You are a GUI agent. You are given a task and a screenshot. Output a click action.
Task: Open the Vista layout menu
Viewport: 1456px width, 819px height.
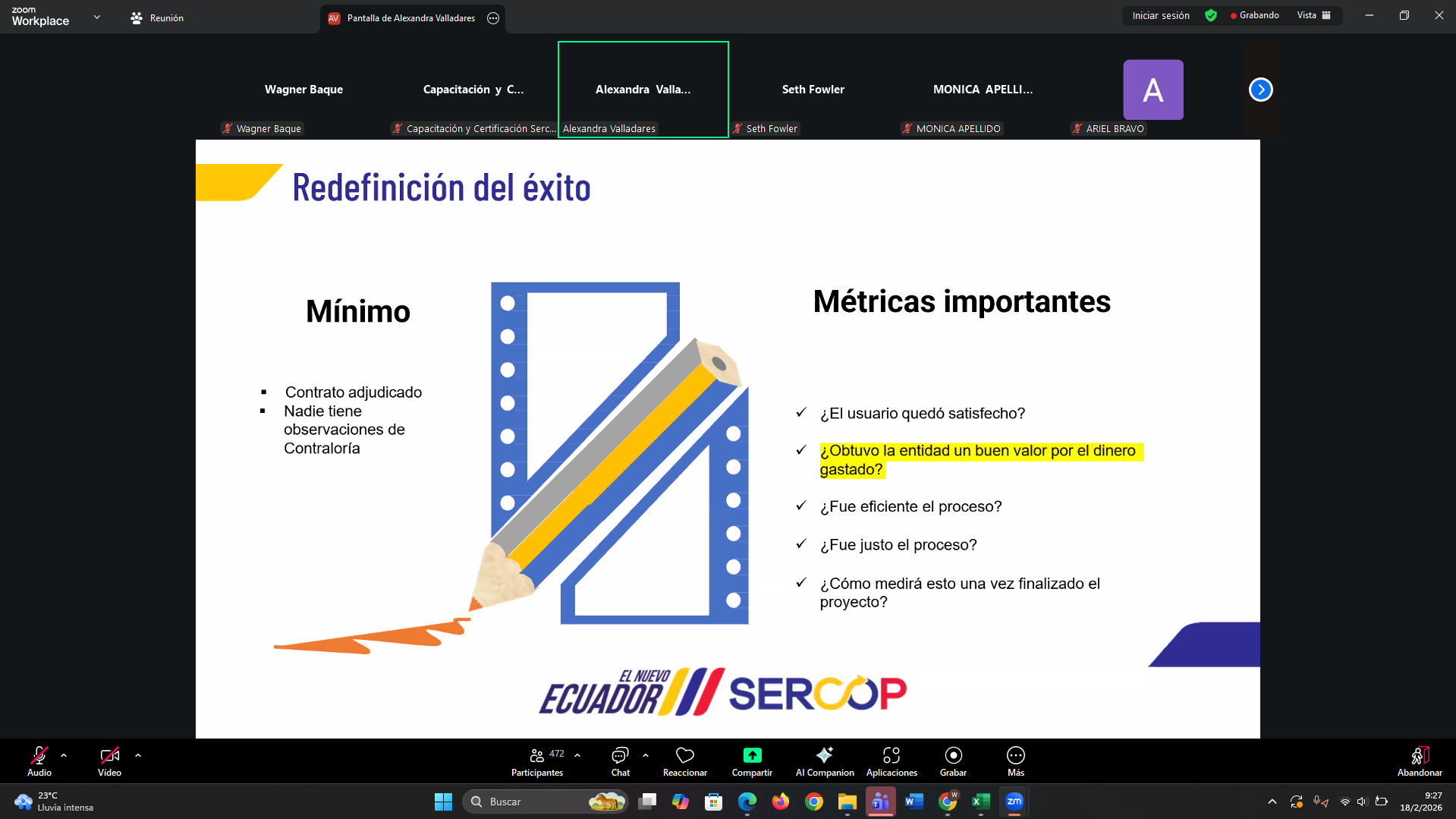click(1313, 16)
